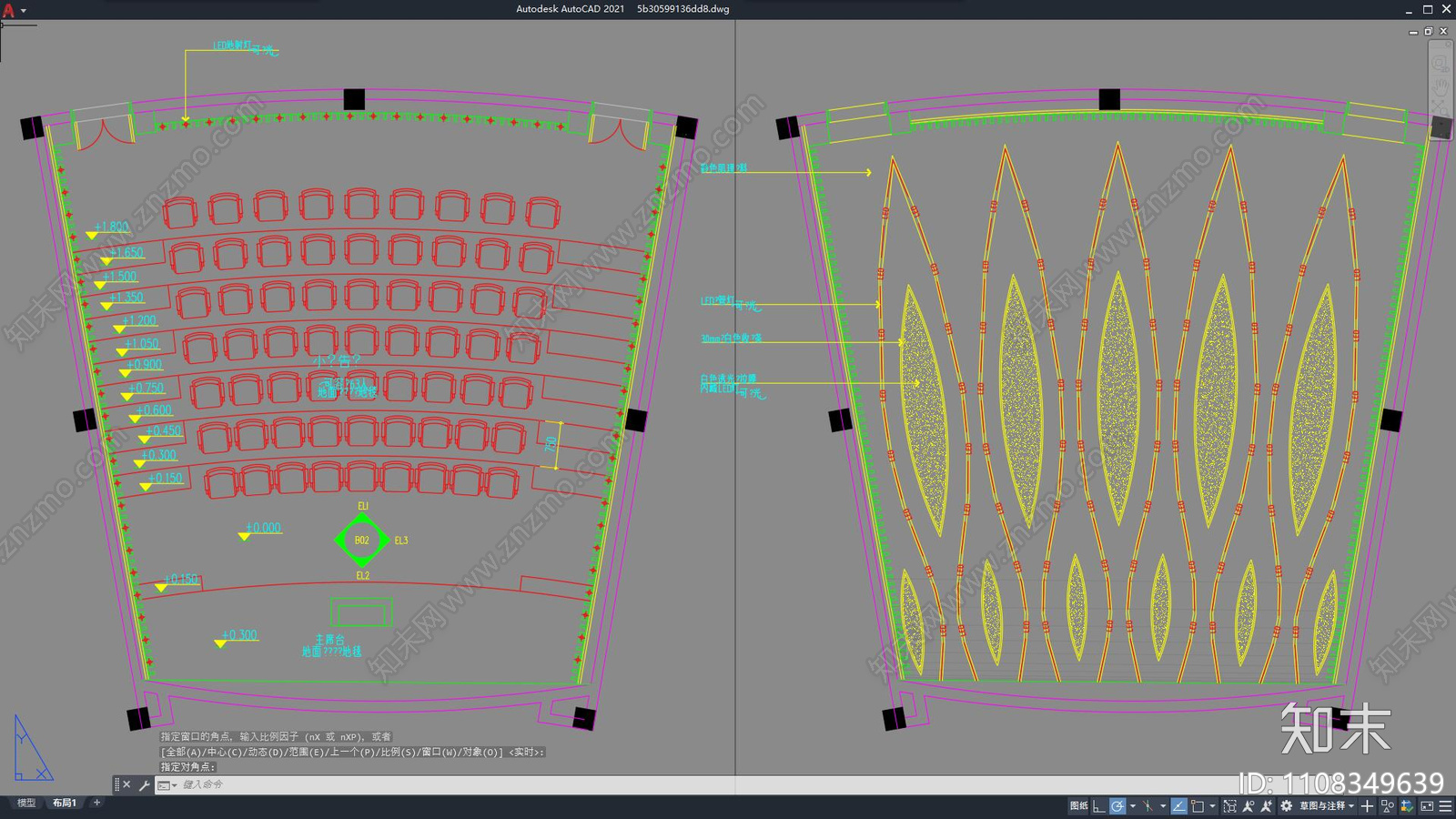This screenshot has width=1456, height=819.
Task: Toggle 2D object snap square icon
Action: pos(1198,805)
